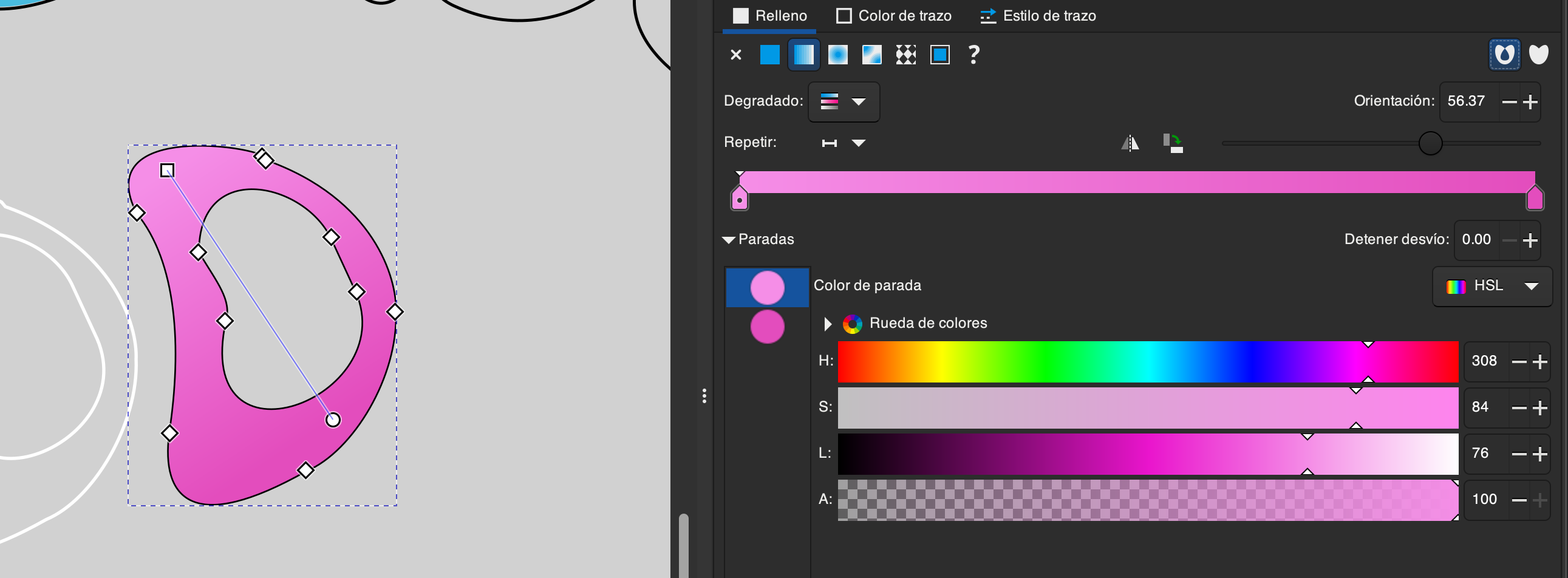The height and width of the screenshot is (578, 1568).
Task: Open the Estilo de trazo tab
Action: coord(1038,16)
